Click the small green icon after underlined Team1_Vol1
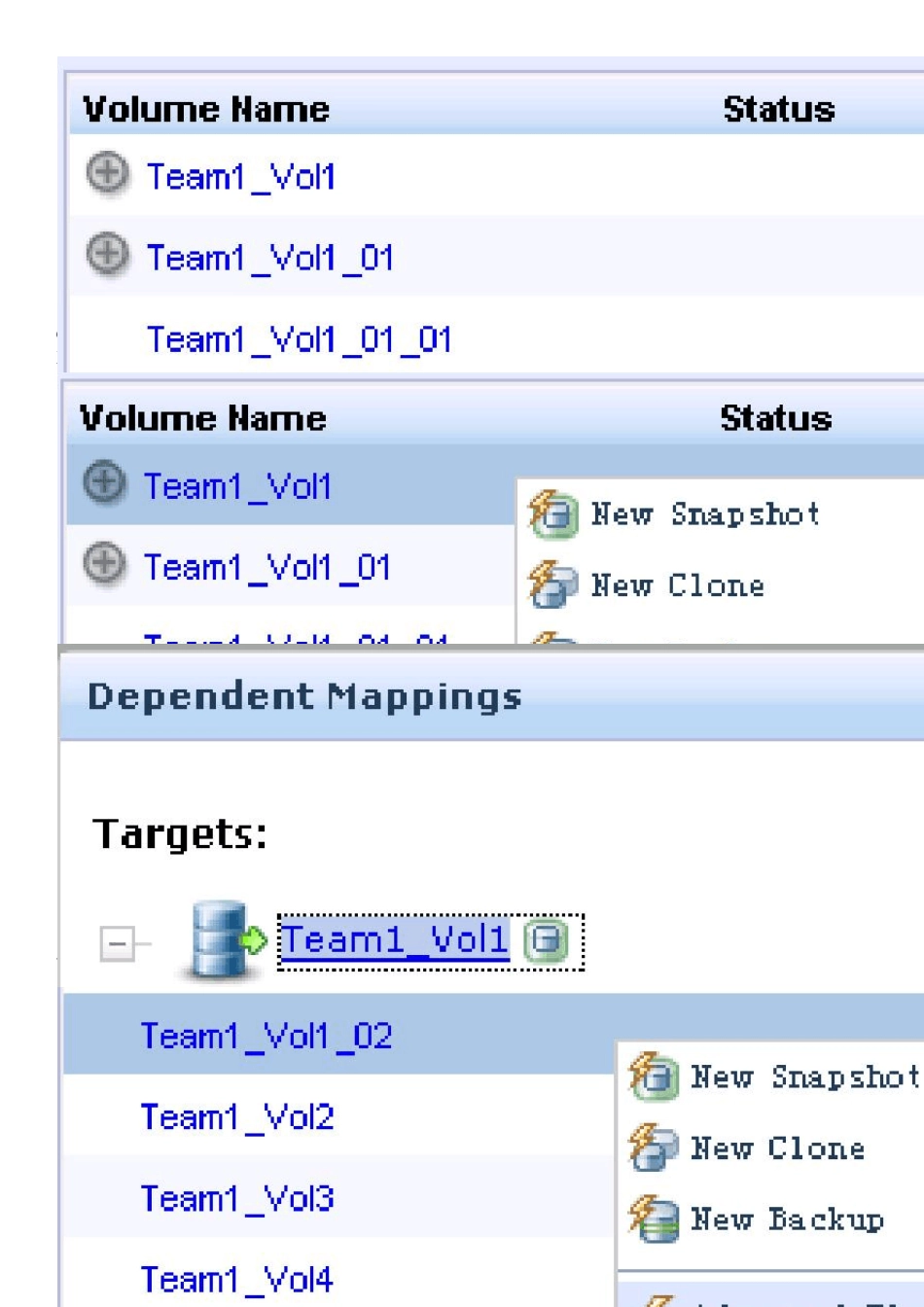The height and width of the screenshot is (1307, 924). pyautogui.click(x=546, y=941)
